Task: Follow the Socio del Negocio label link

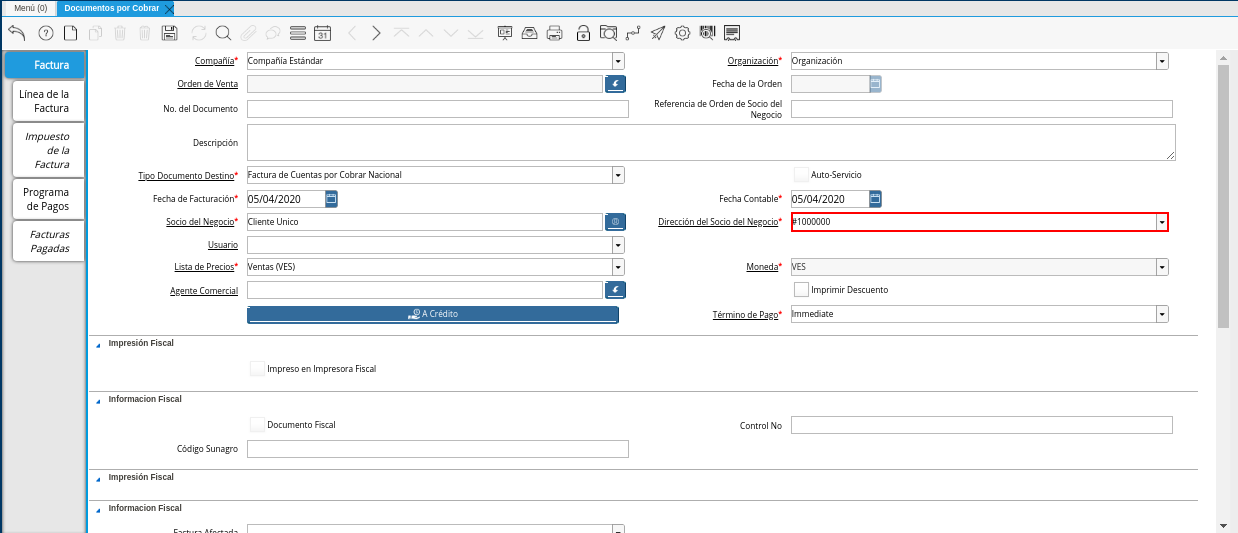Action: pyautogui.click(x=199, y=222)
